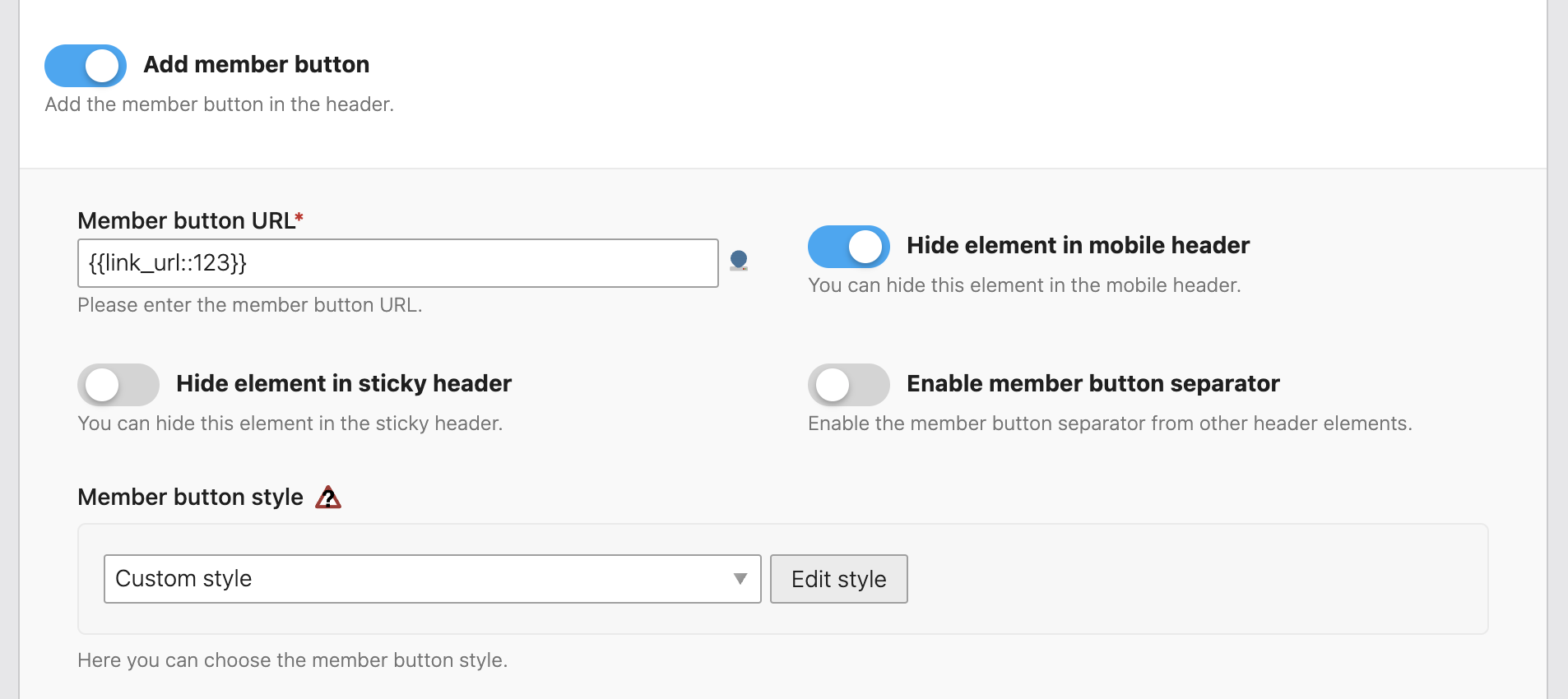The height and width of the screenshot is (699, 1568).
Task: Click the "Member button style" heading label
Action: point(190,497)
